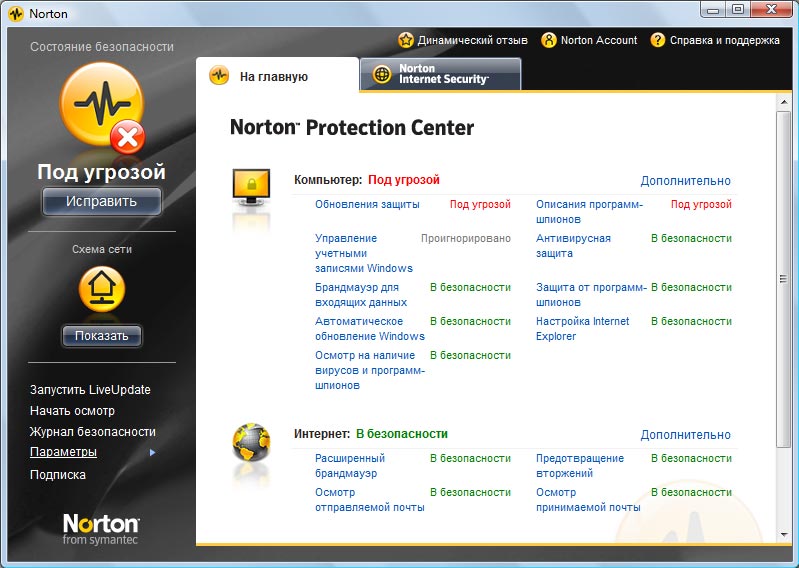Close the Norton window

770,9
